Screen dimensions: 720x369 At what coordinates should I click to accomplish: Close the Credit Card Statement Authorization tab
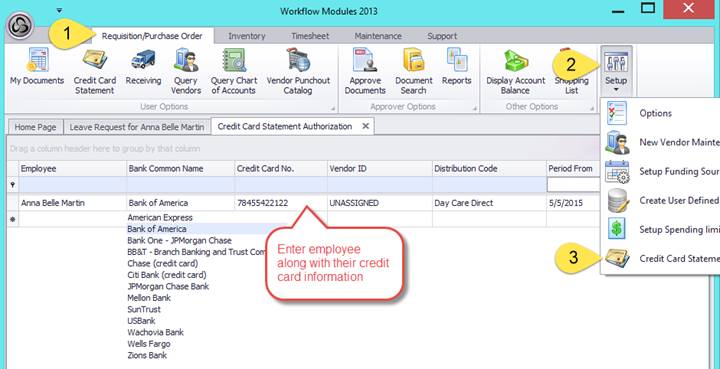[366, 126]
